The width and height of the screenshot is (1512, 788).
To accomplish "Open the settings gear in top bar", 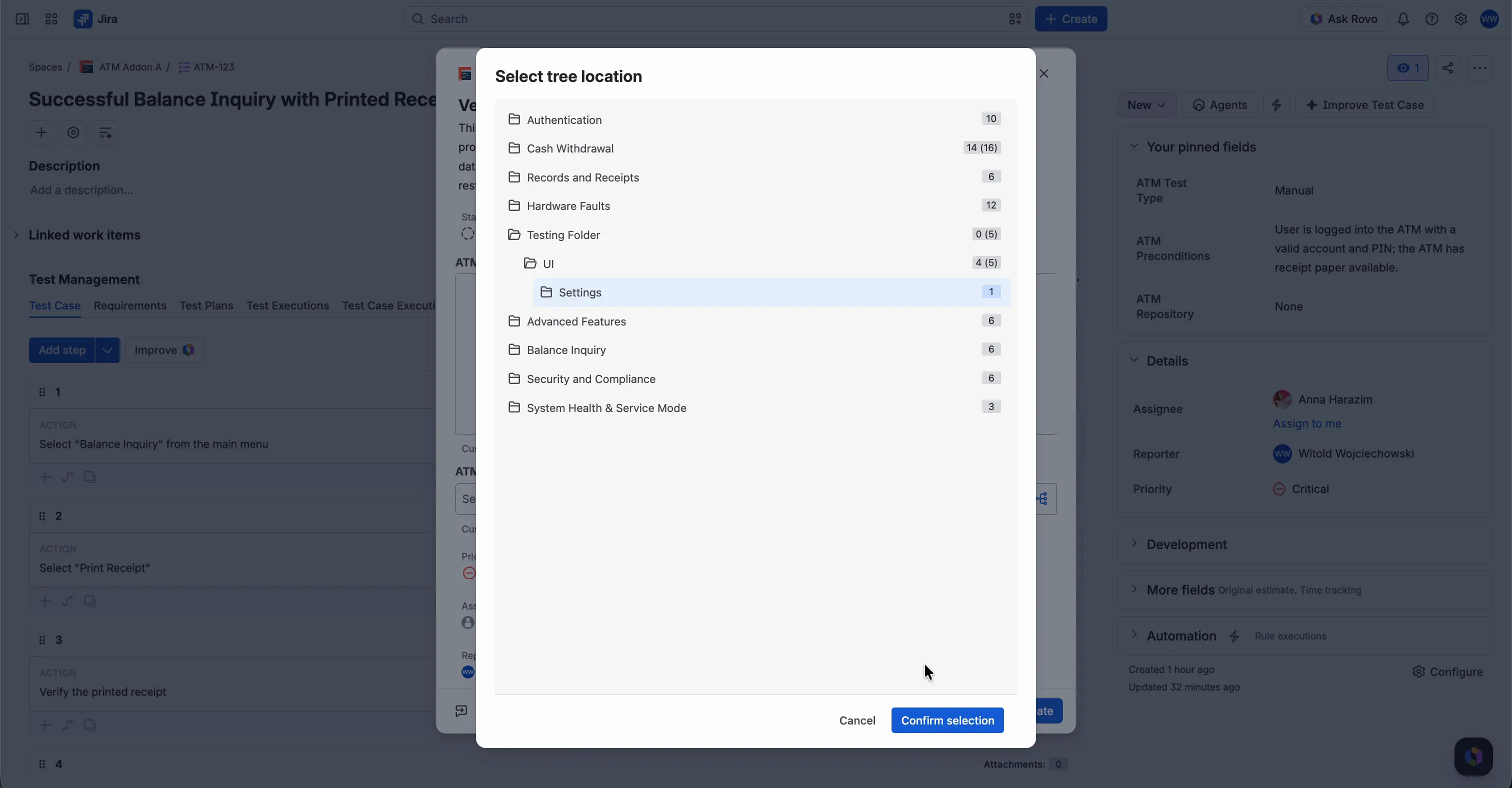I will click(x=1460, y=19).
